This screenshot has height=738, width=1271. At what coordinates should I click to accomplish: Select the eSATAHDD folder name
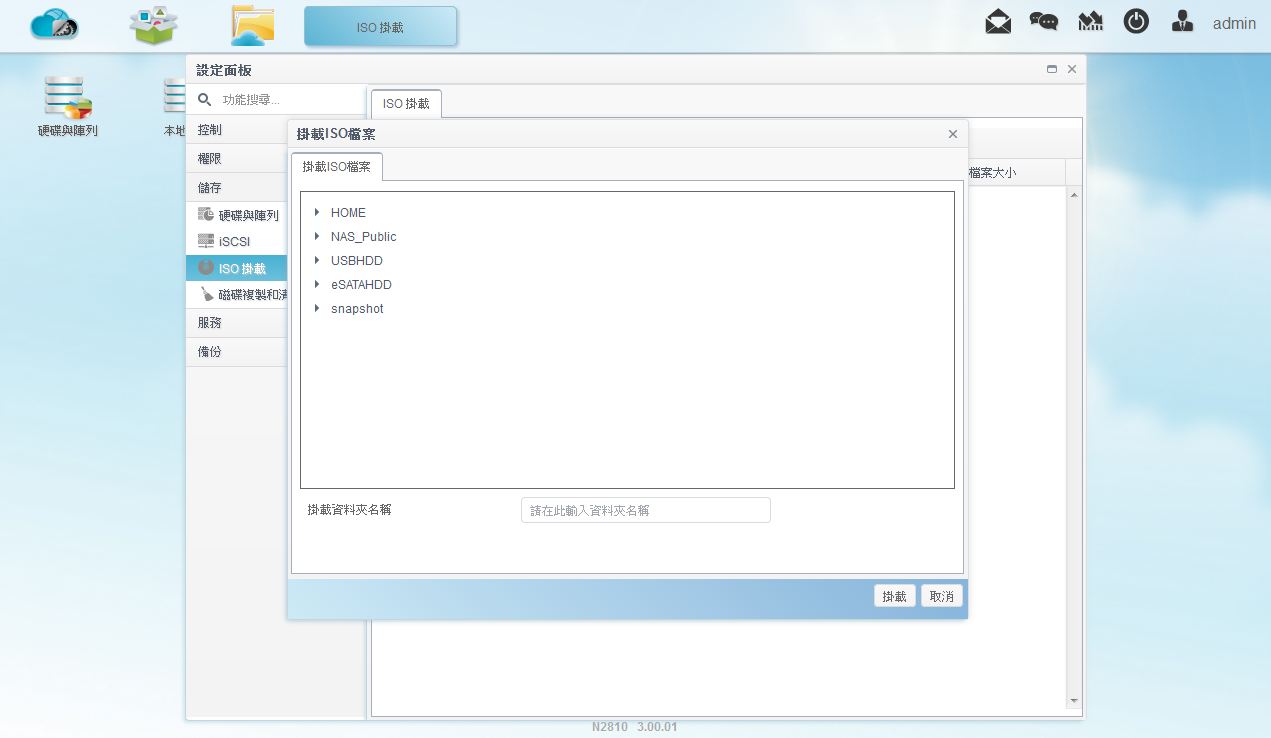(x=361, y=284)
